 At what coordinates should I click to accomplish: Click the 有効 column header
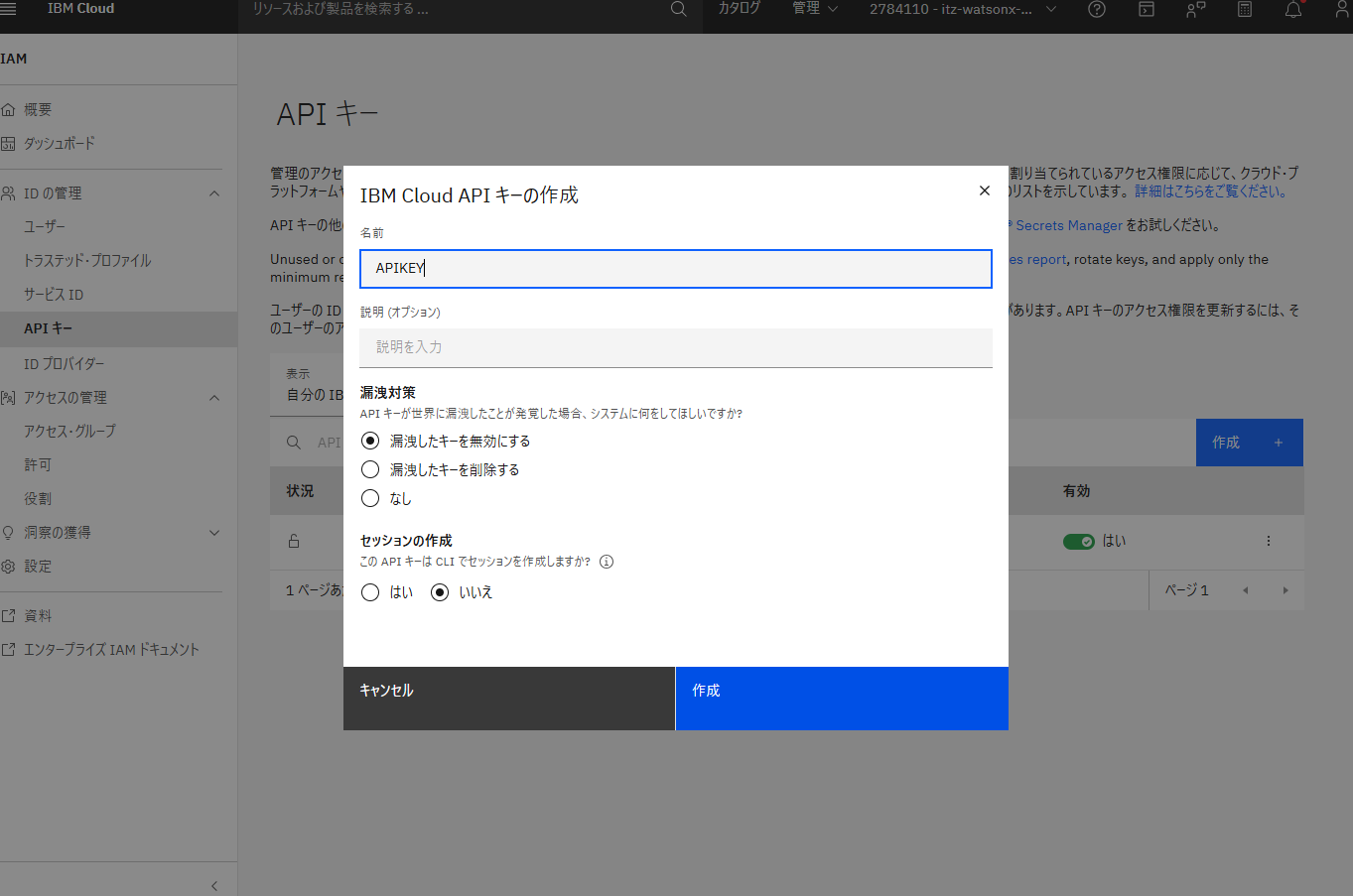1076,491
